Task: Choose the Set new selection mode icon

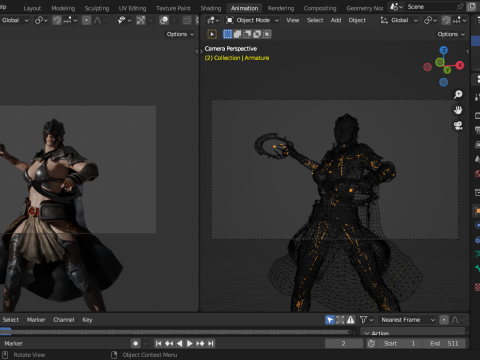Action: [227, 34]
